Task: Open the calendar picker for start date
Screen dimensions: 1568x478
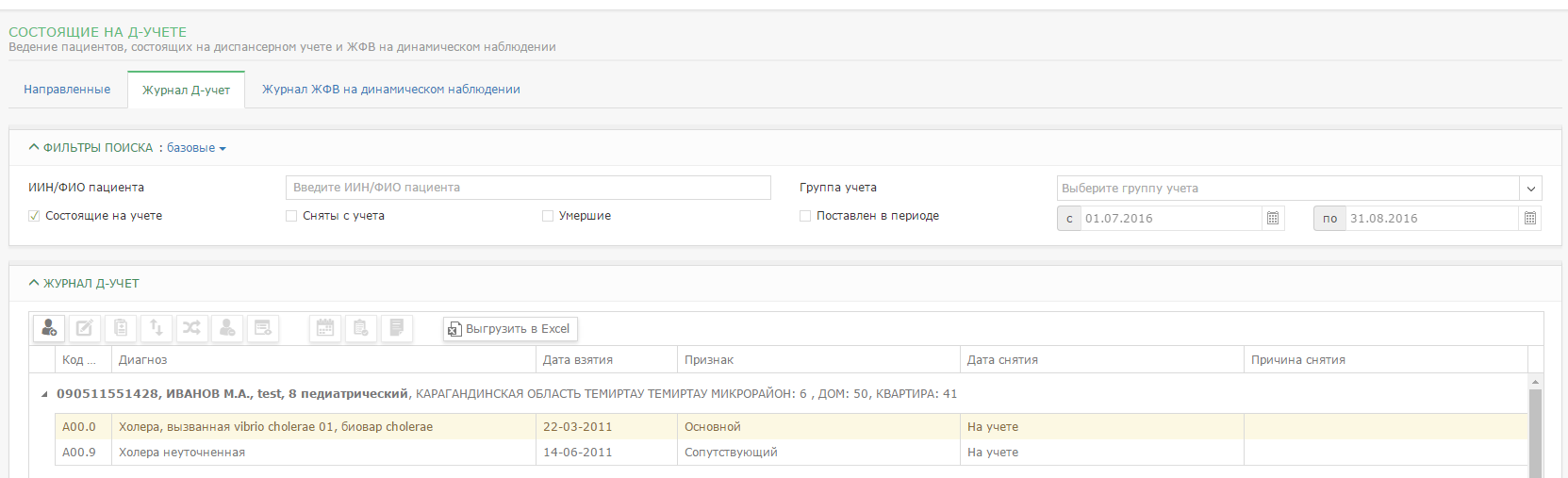Action: click(x=1273, y=218)
